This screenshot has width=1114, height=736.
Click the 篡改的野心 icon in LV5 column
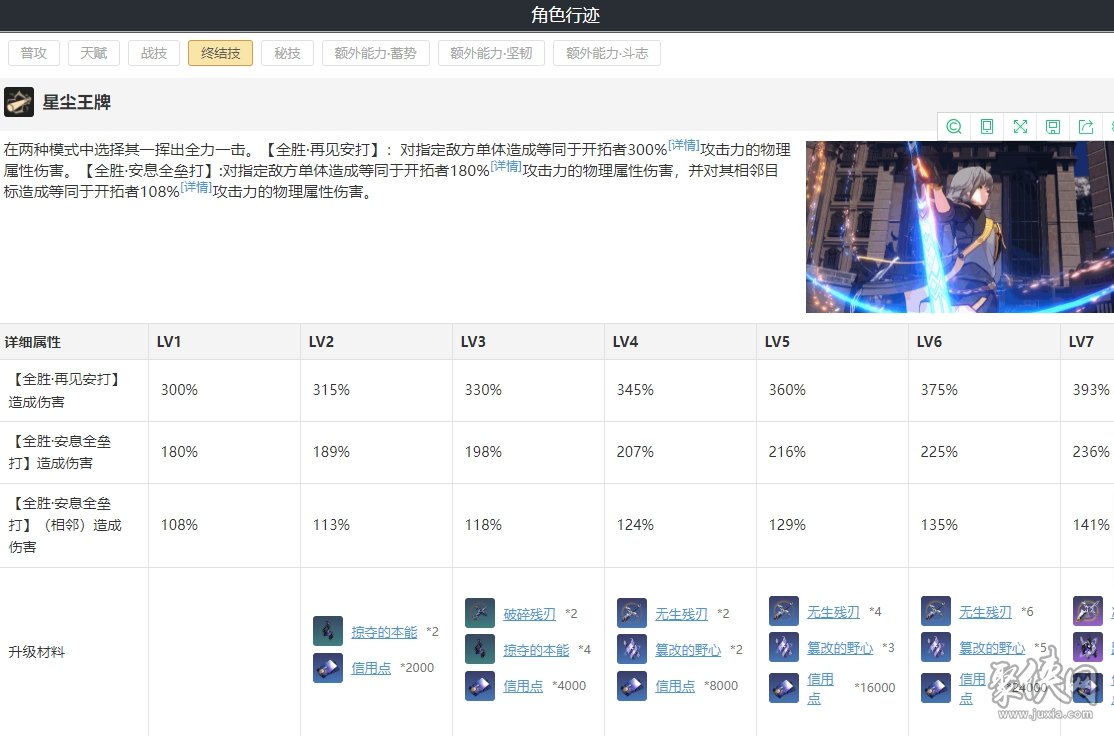[x=784, y=646]
